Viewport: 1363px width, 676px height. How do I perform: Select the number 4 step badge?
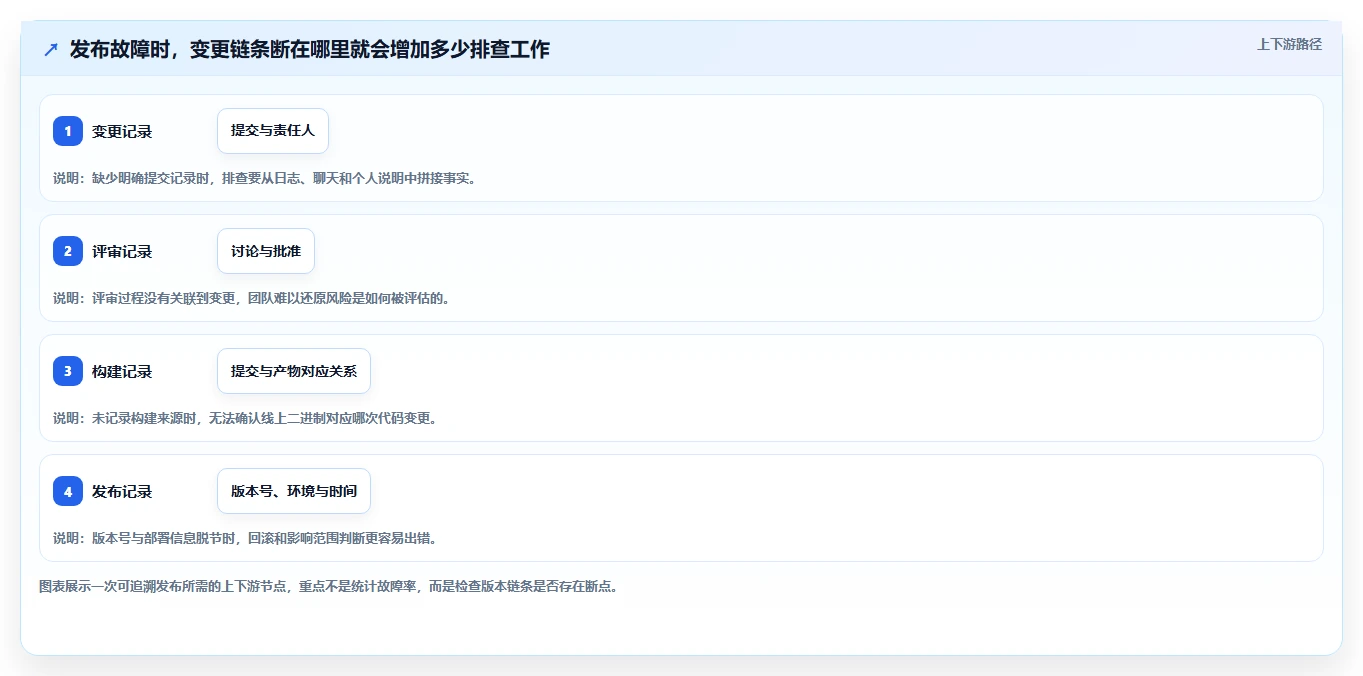coord(68,491)
